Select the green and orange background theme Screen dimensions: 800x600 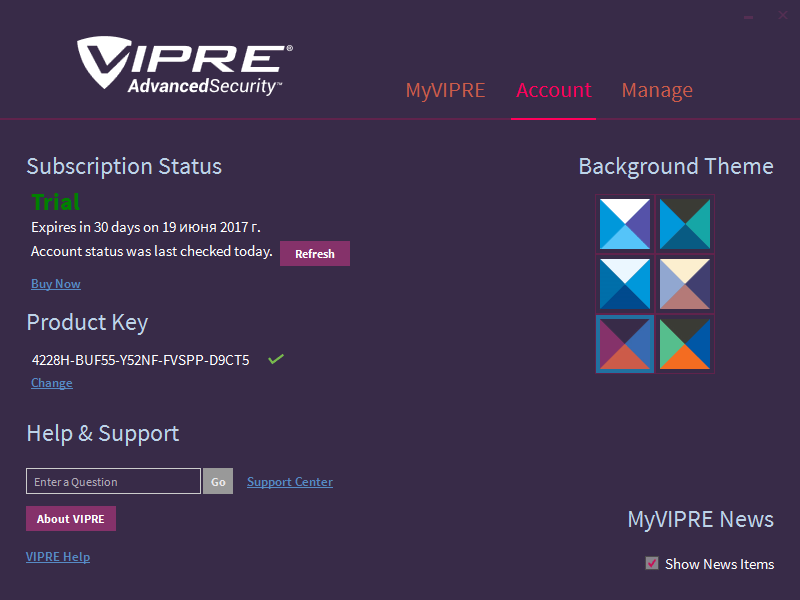point(685,344)
